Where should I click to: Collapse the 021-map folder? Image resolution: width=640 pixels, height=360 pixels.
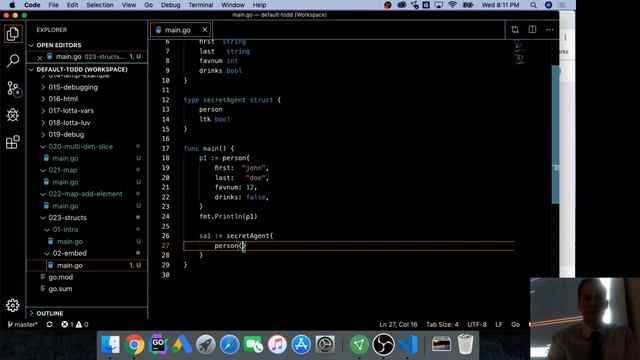pos(62,170)
